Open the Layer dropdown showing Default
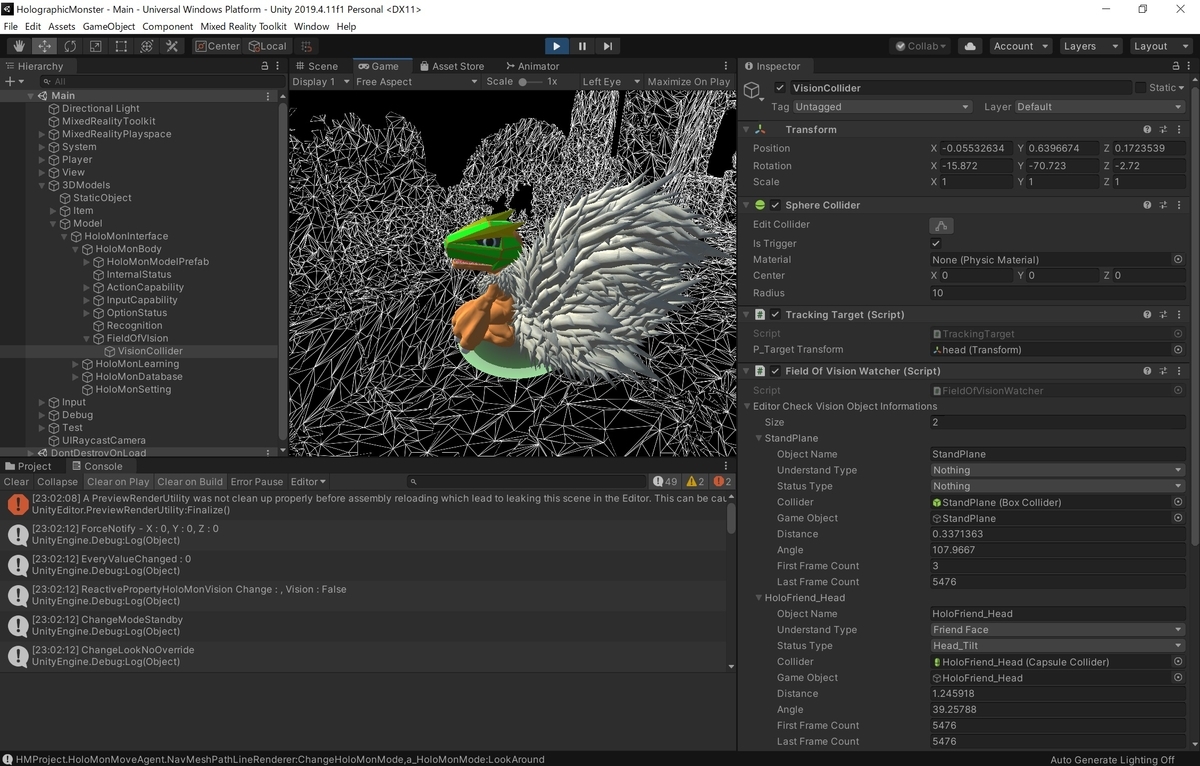 (1100, 107)
